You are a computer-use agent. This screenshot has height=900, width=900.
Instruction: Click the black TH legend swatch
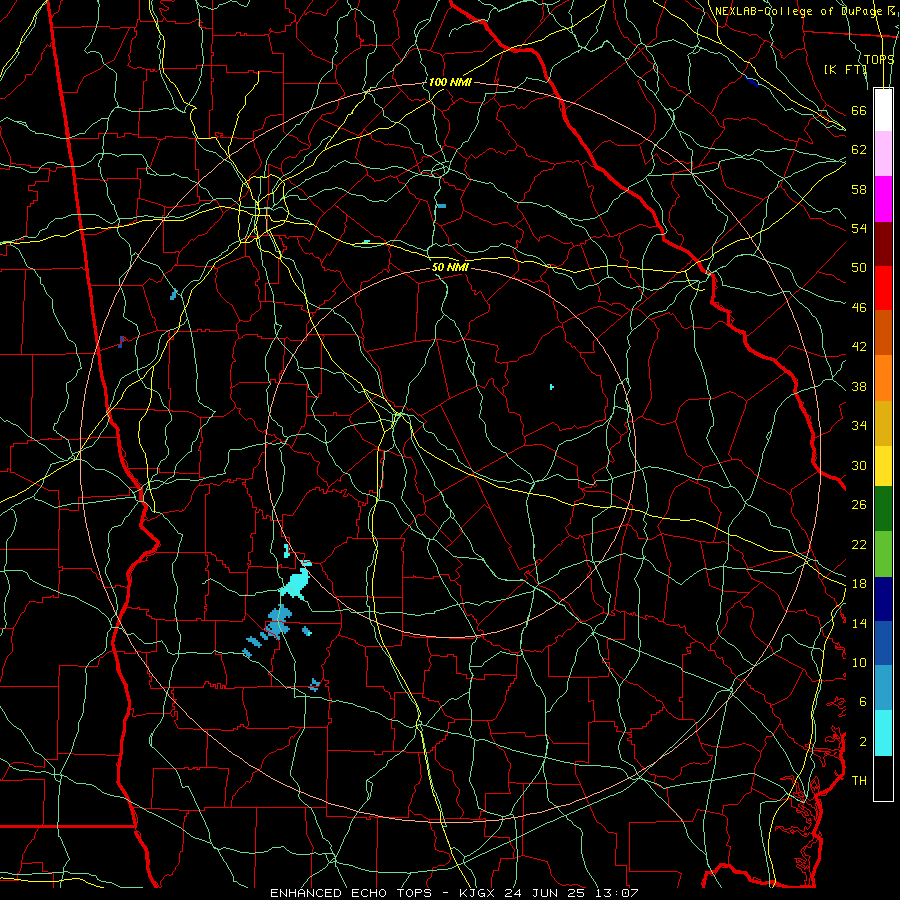click(x=883, y=778)
